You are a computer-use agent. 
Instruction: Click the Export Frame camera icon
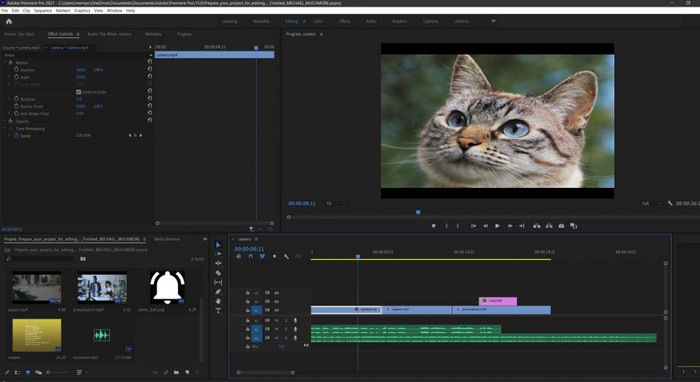click(561, 226)
